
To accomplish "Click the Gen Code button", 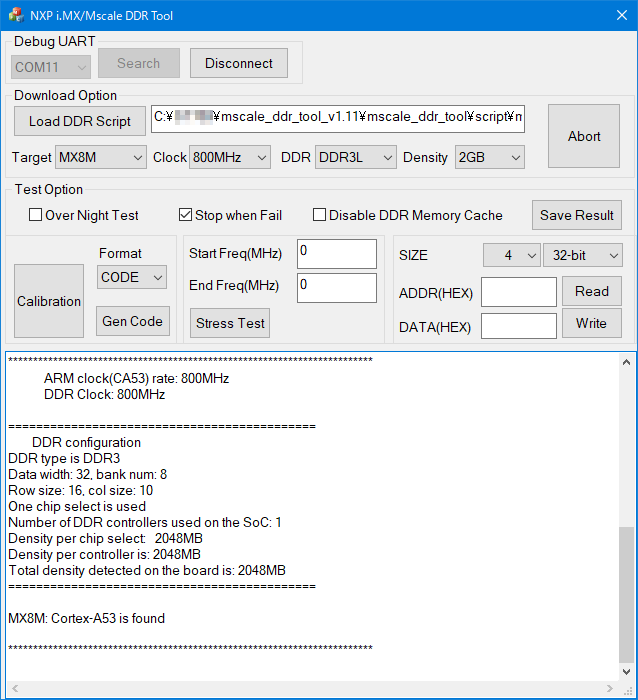I will tap(133, 321).
